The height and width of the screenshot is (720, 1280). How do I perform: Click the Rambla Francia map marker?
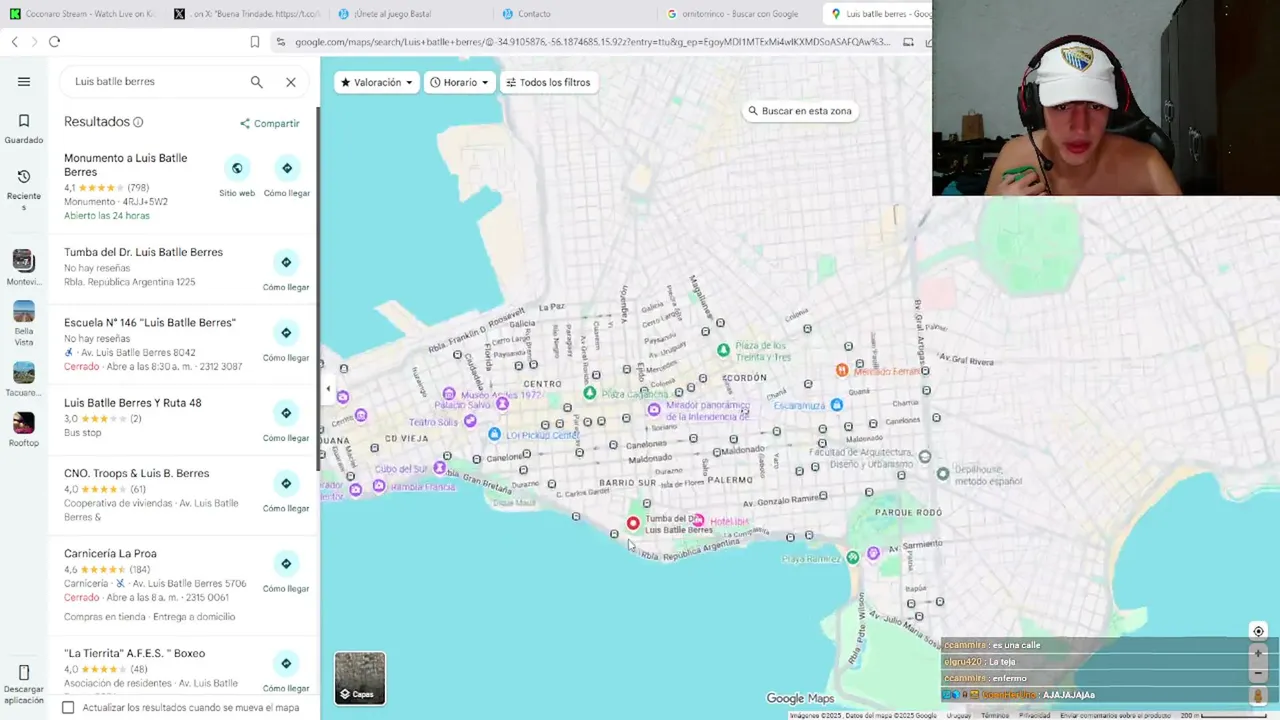click(x=379, y=486)
